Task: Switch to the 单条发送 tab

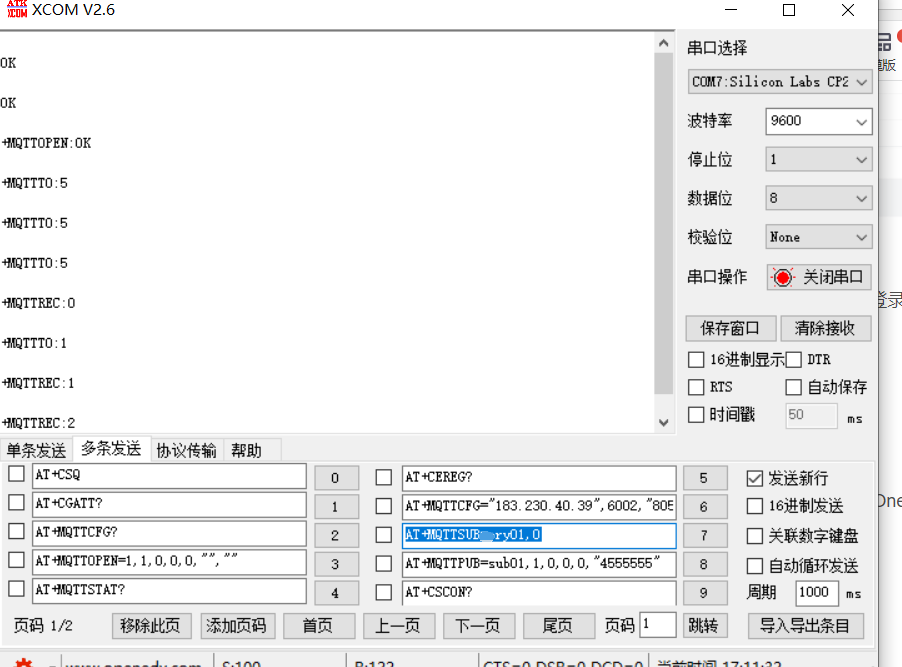Action: point(36,450)
